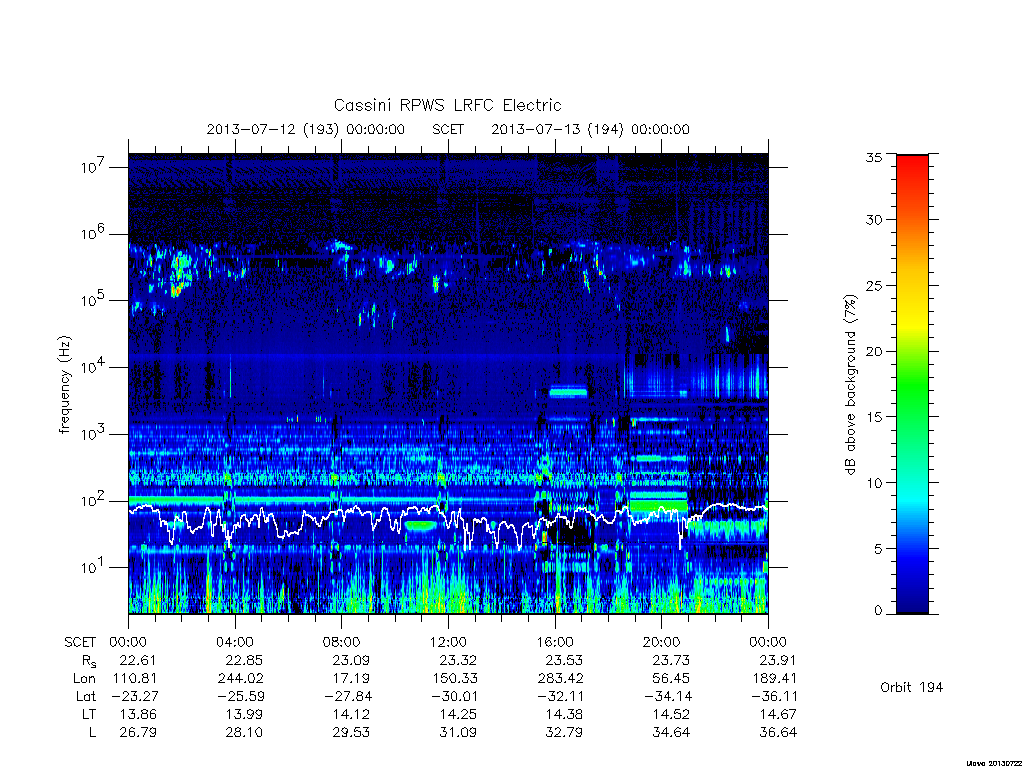Click the yellow region of the color bar
1024x768 pixels.
(x=912, y=320)
